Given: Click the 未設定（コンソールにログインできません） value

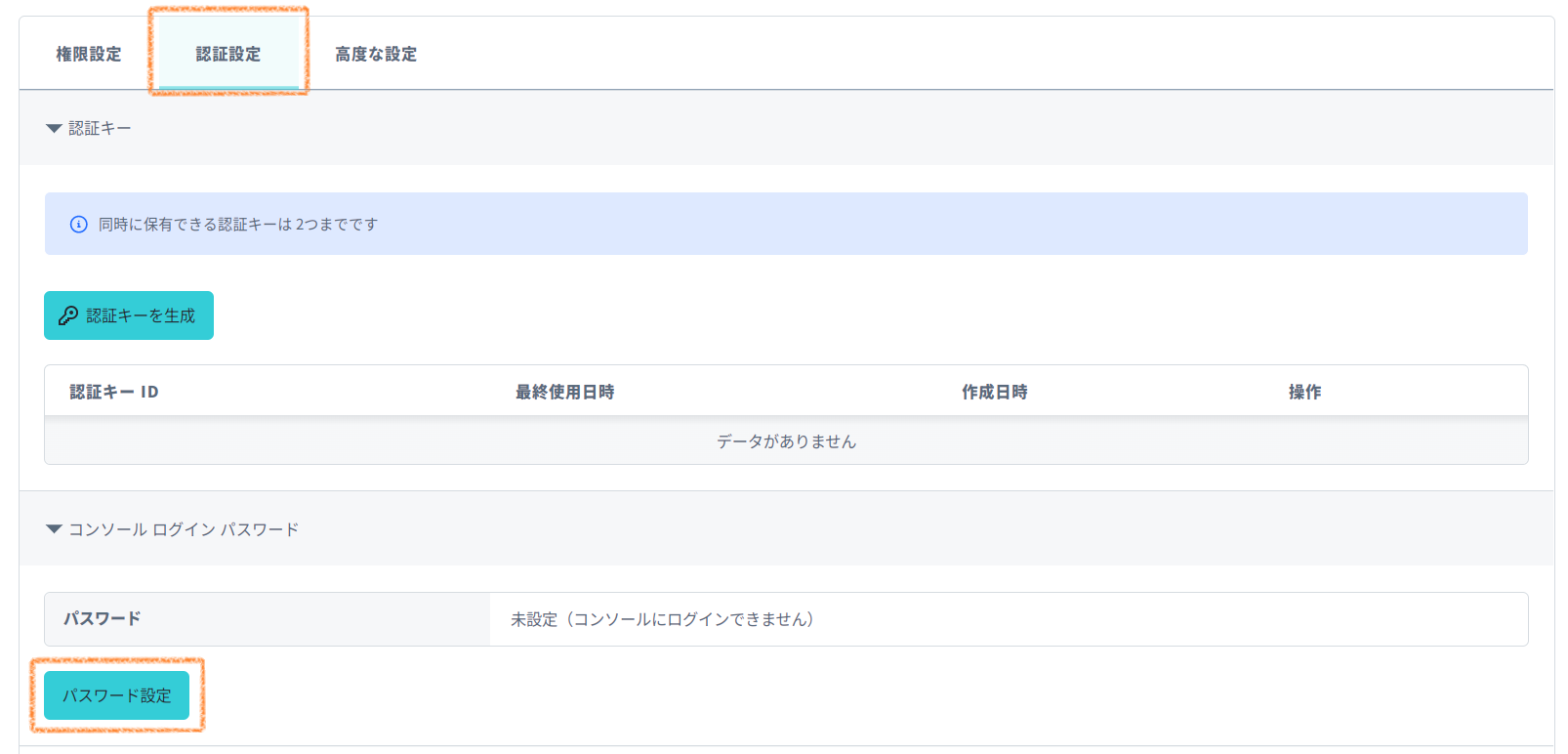Looking at the screenshot, I should [x=663, y=619].
